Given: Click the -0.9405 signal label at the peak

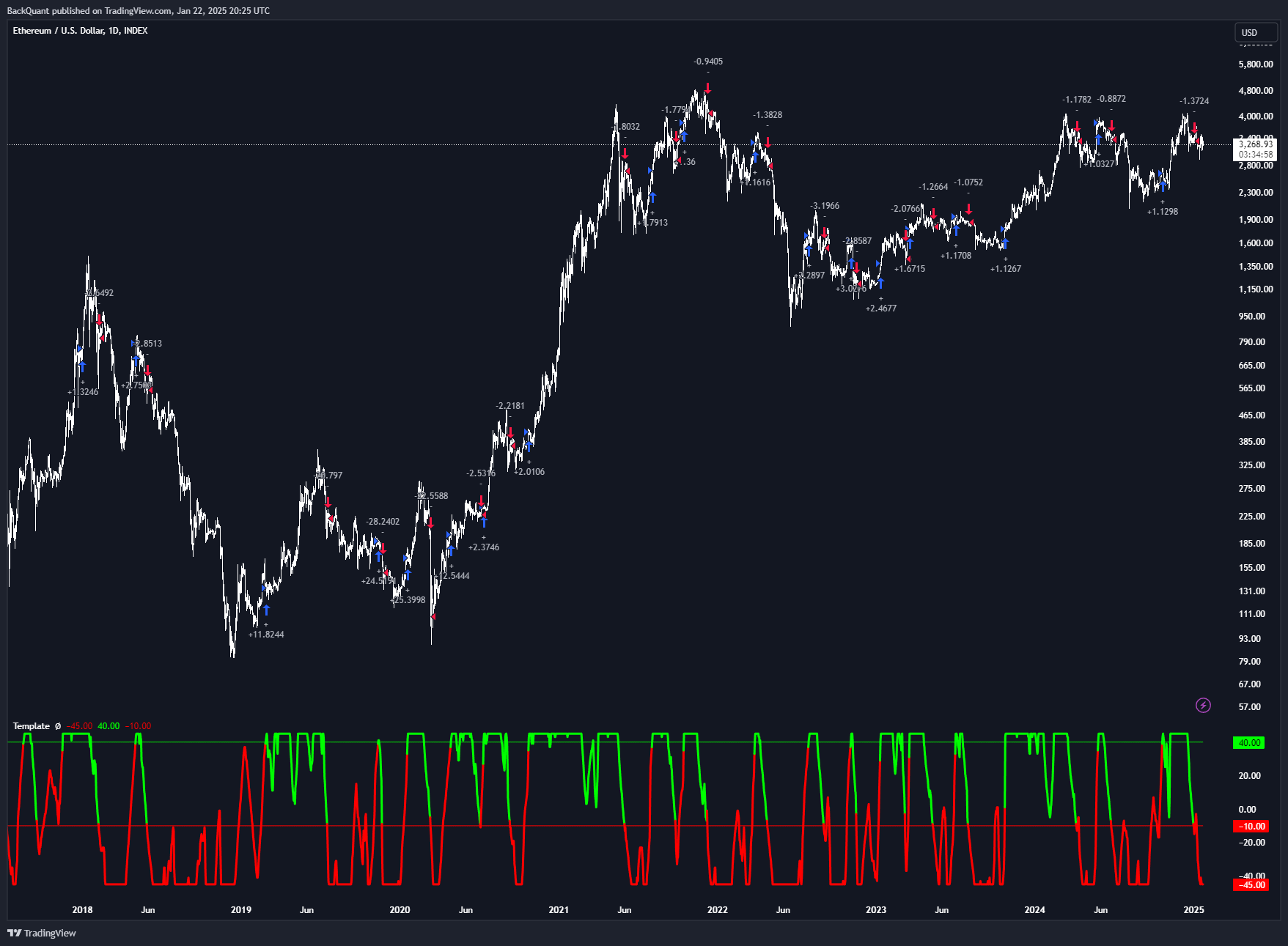Looking at the screenshot, I should point(708,62).
